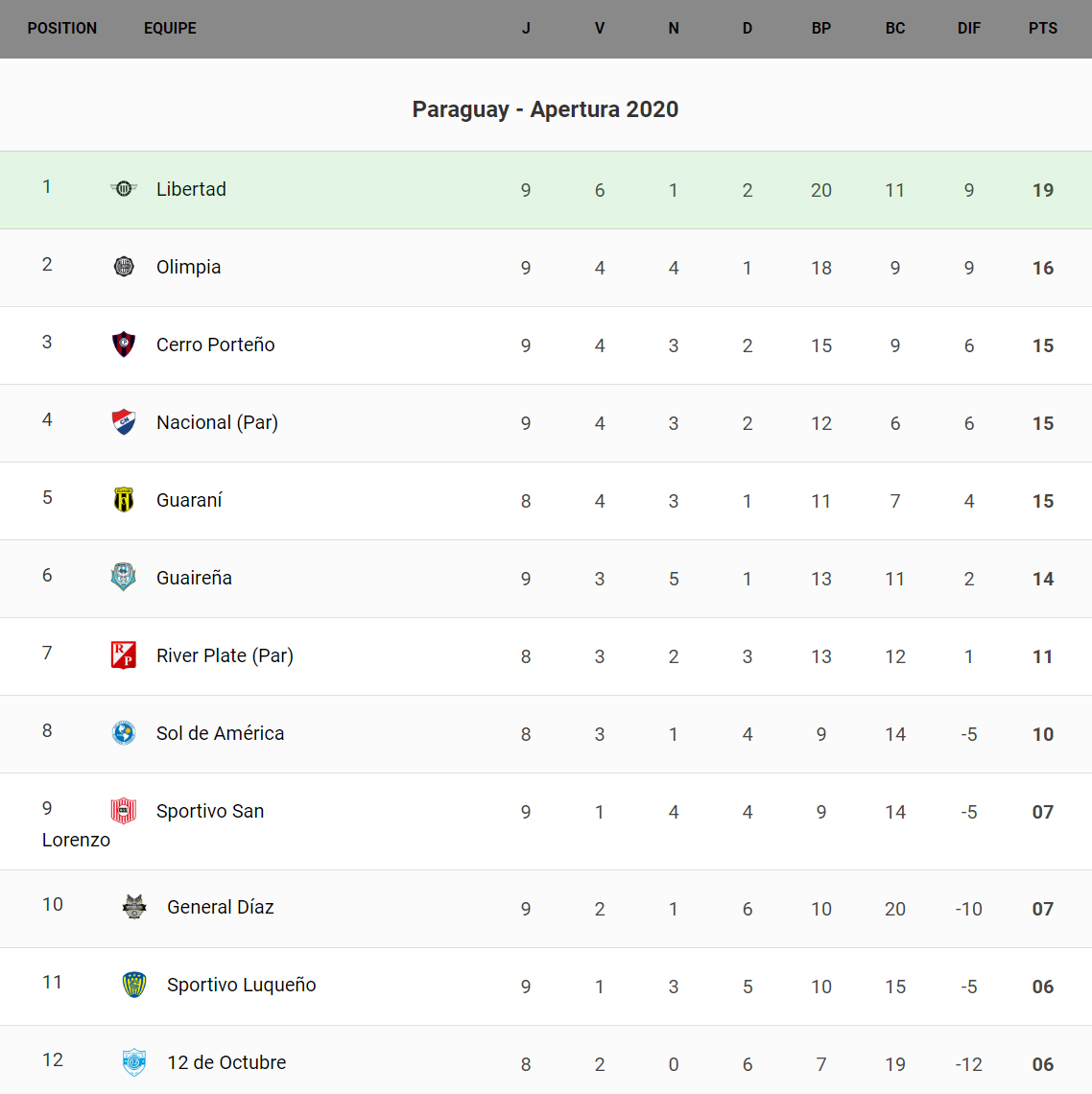1092x1094 pixels.
Task: Sort table by PTS column header
Action: [1042, 29]
